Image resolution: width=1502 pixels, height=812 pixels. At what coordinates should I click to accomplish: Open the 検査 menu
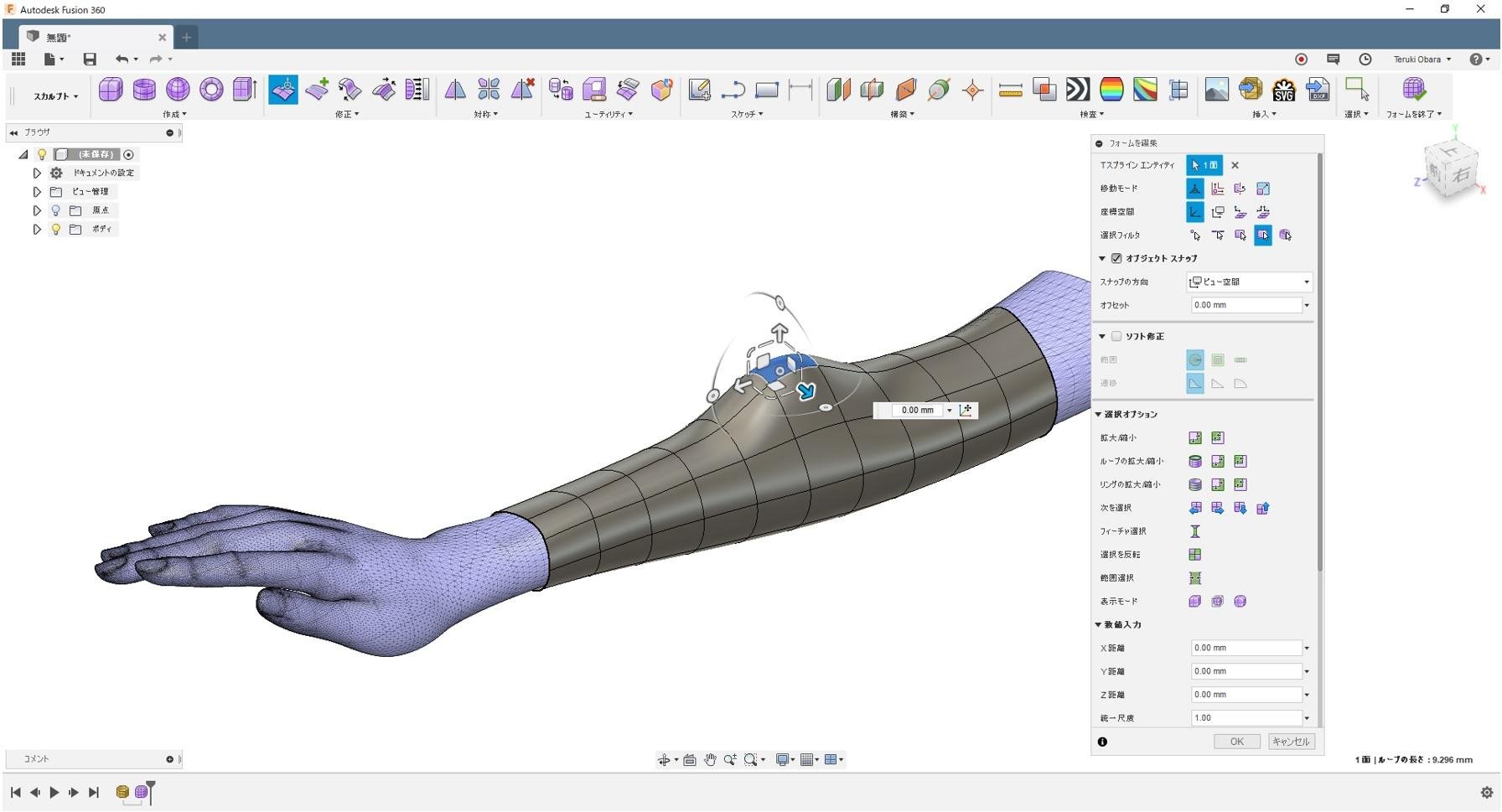1091,114
